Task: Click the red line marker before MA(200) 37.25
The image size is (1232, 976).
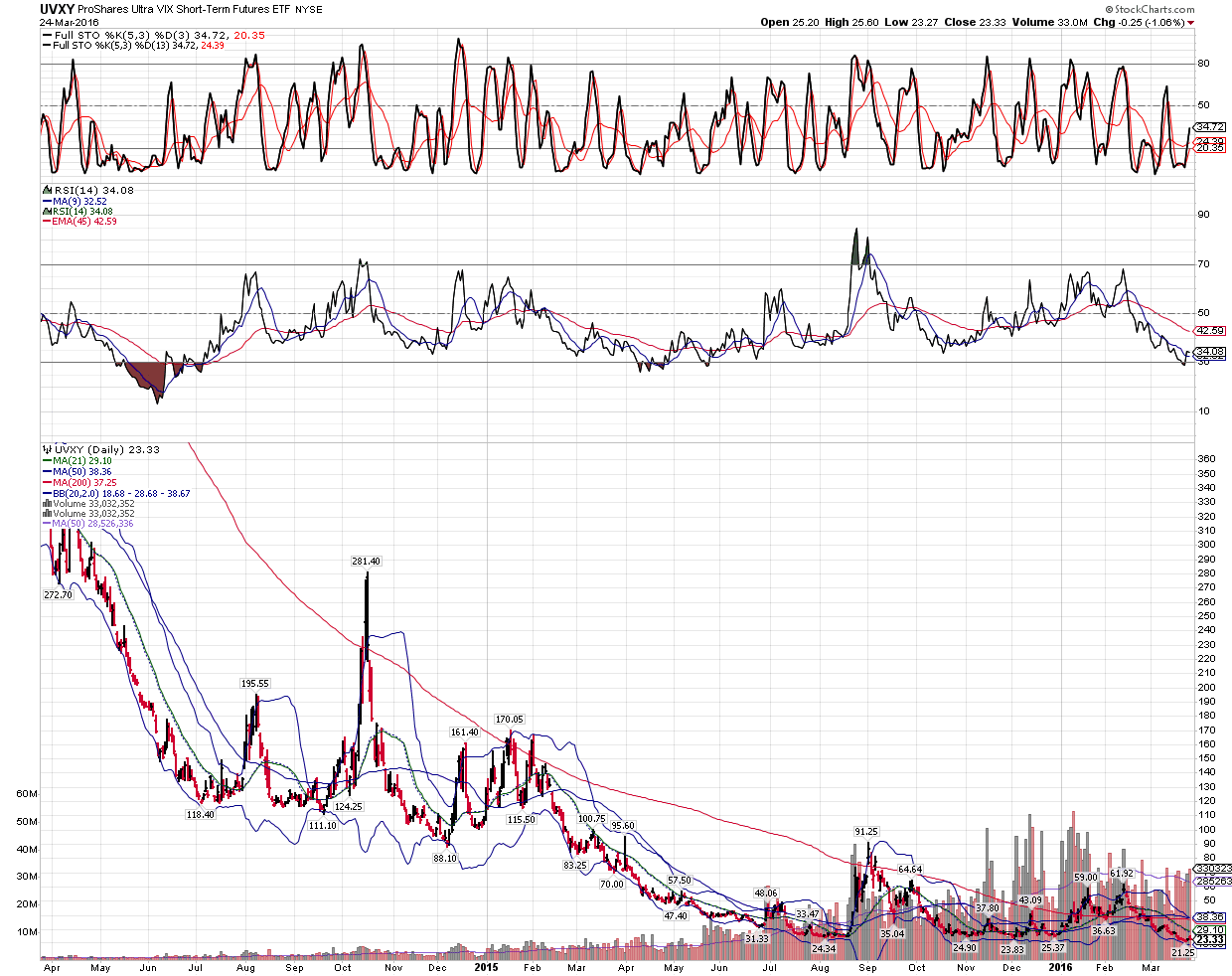Action: point(46,481)
